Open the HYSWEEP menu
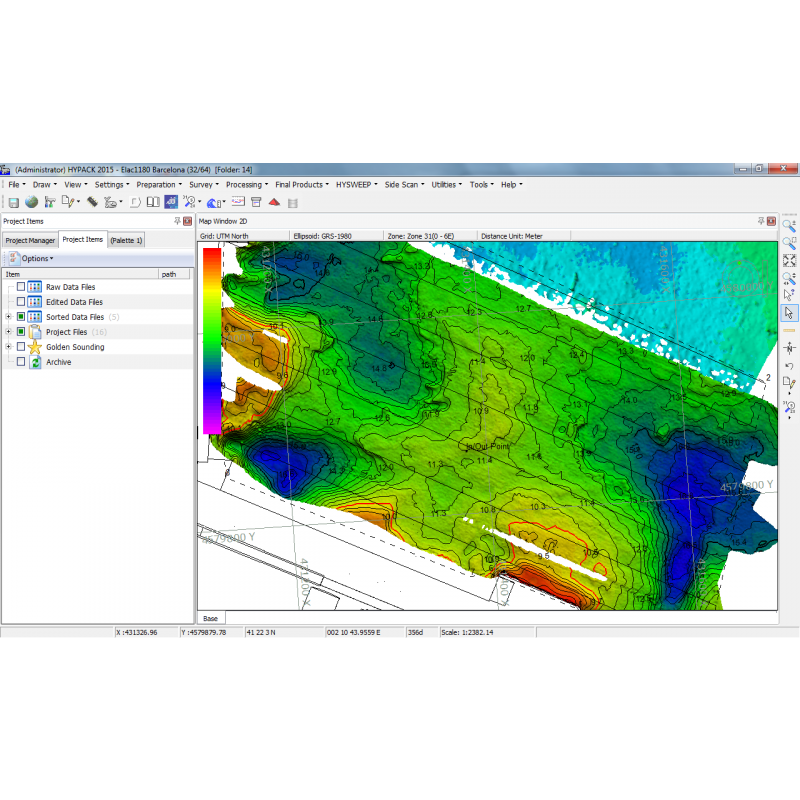Screen dimensions: 800x800 (x=355, y=184)
